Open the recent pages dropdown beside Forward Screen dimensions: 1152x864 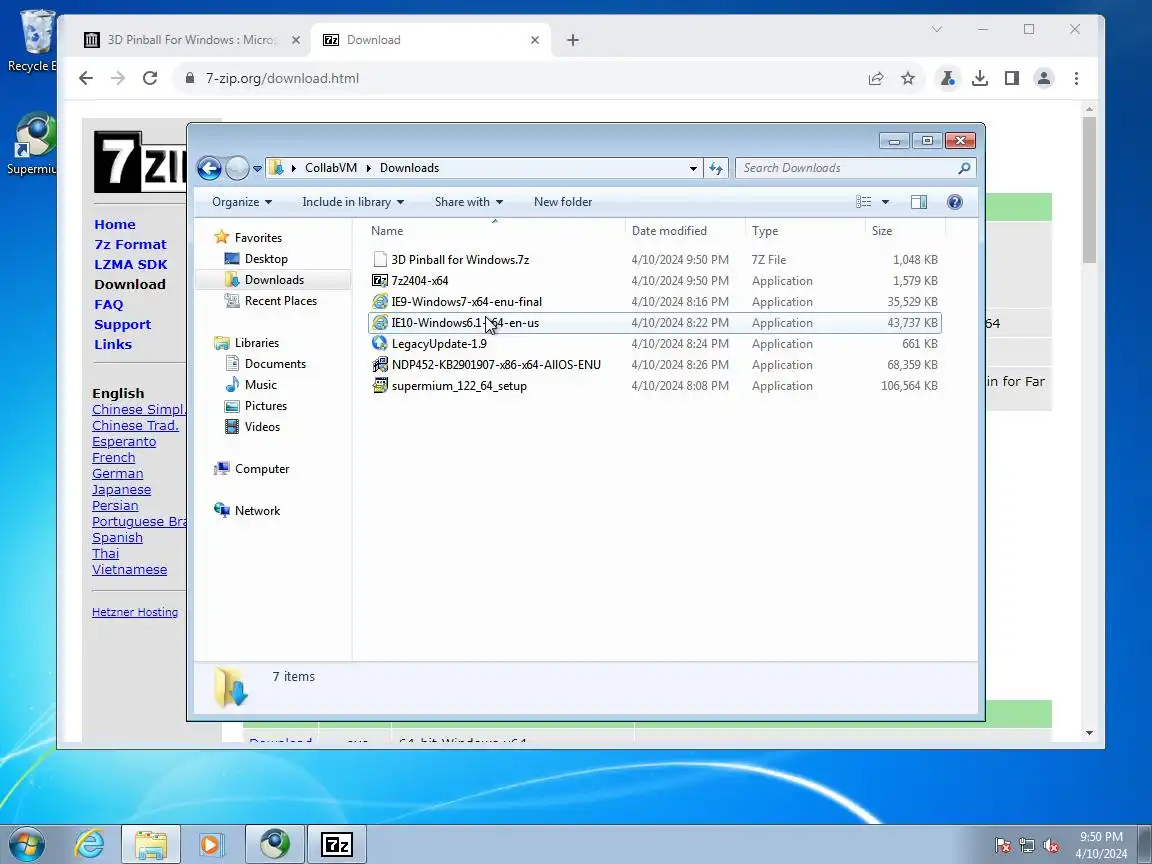pos(257,169)
